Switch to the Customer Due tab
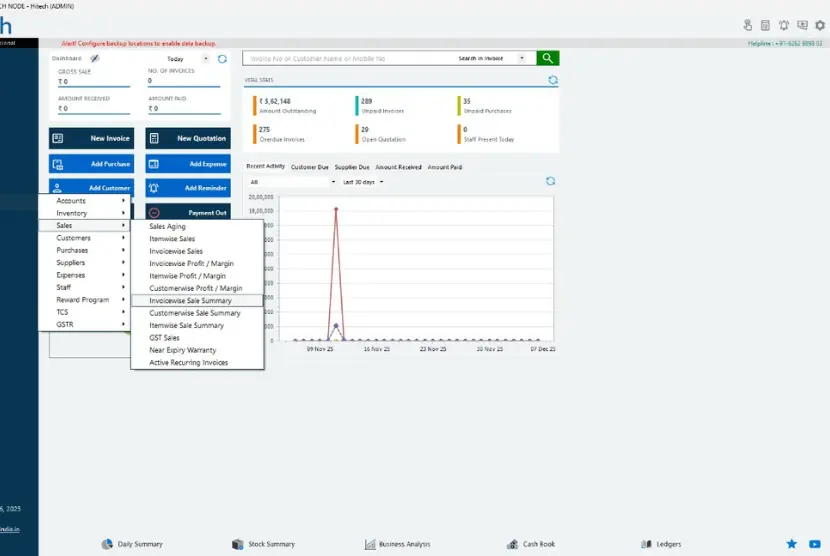830x556 pixels. [310, 167]
